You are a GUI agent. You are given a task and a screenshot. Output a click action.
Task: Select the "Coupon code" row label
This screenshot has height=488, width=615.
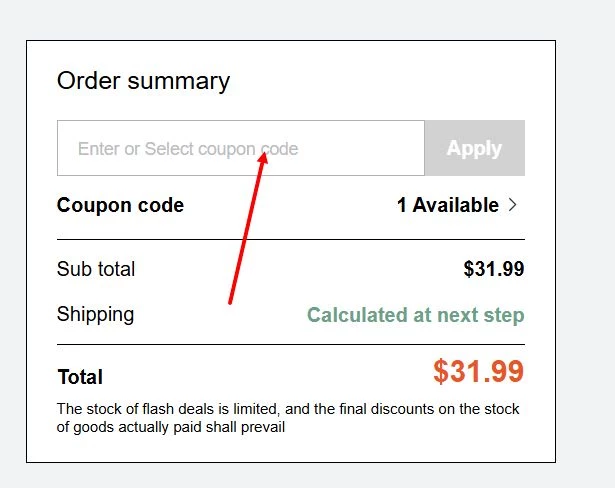point(120,205)
